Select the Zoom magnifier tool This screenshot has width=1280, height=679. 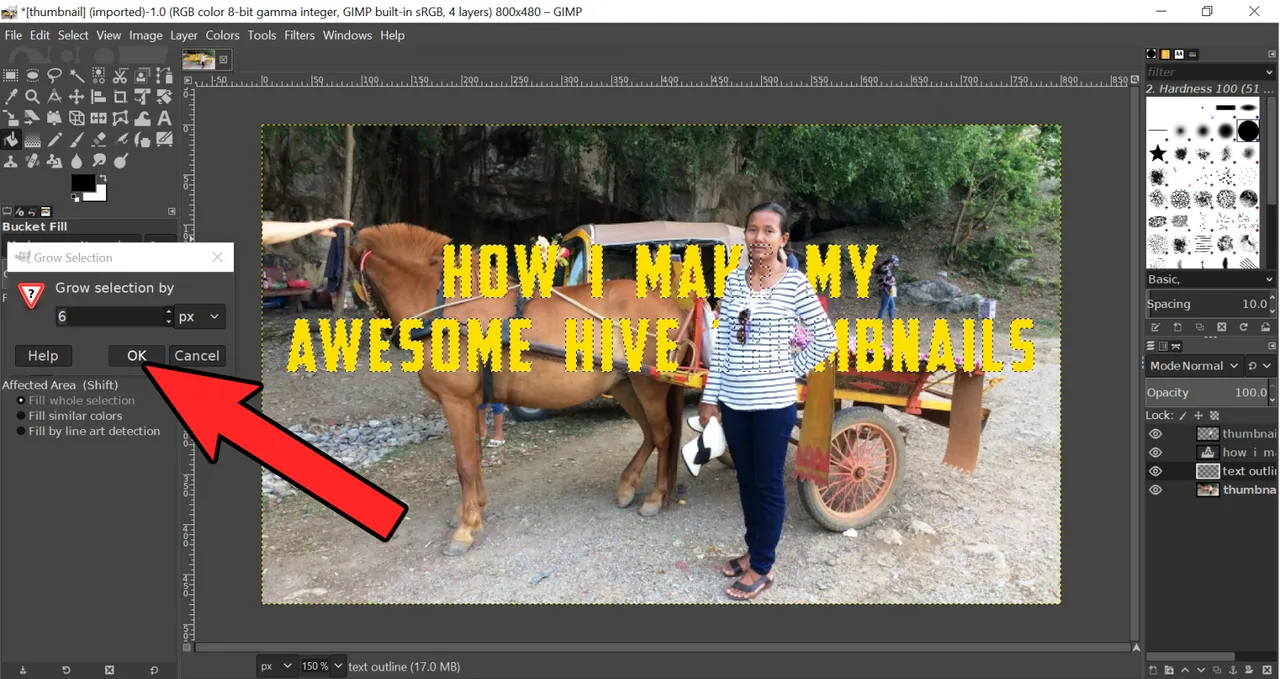pos(32,97)
